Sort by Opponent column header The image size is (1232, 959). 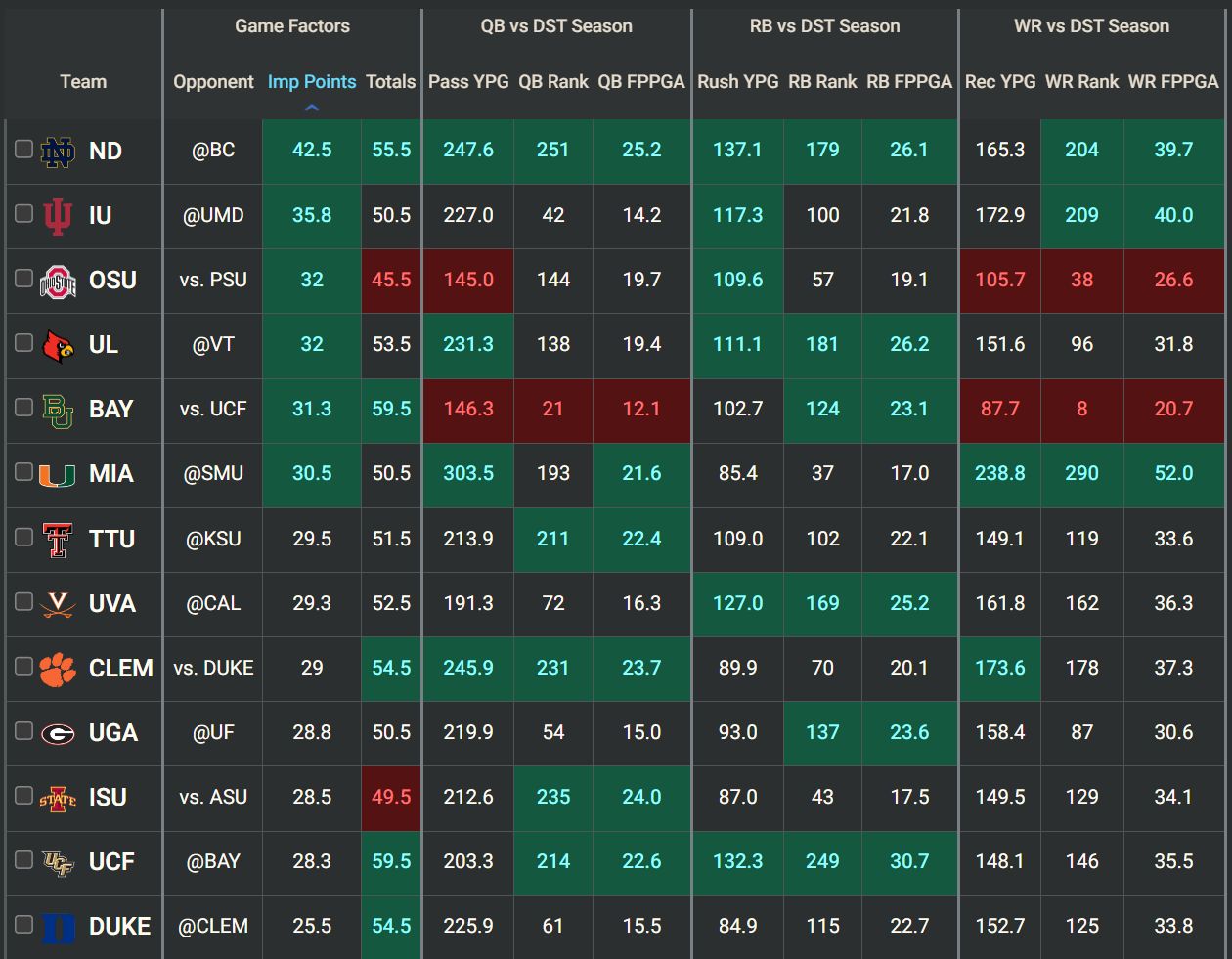tap(213, 82)
